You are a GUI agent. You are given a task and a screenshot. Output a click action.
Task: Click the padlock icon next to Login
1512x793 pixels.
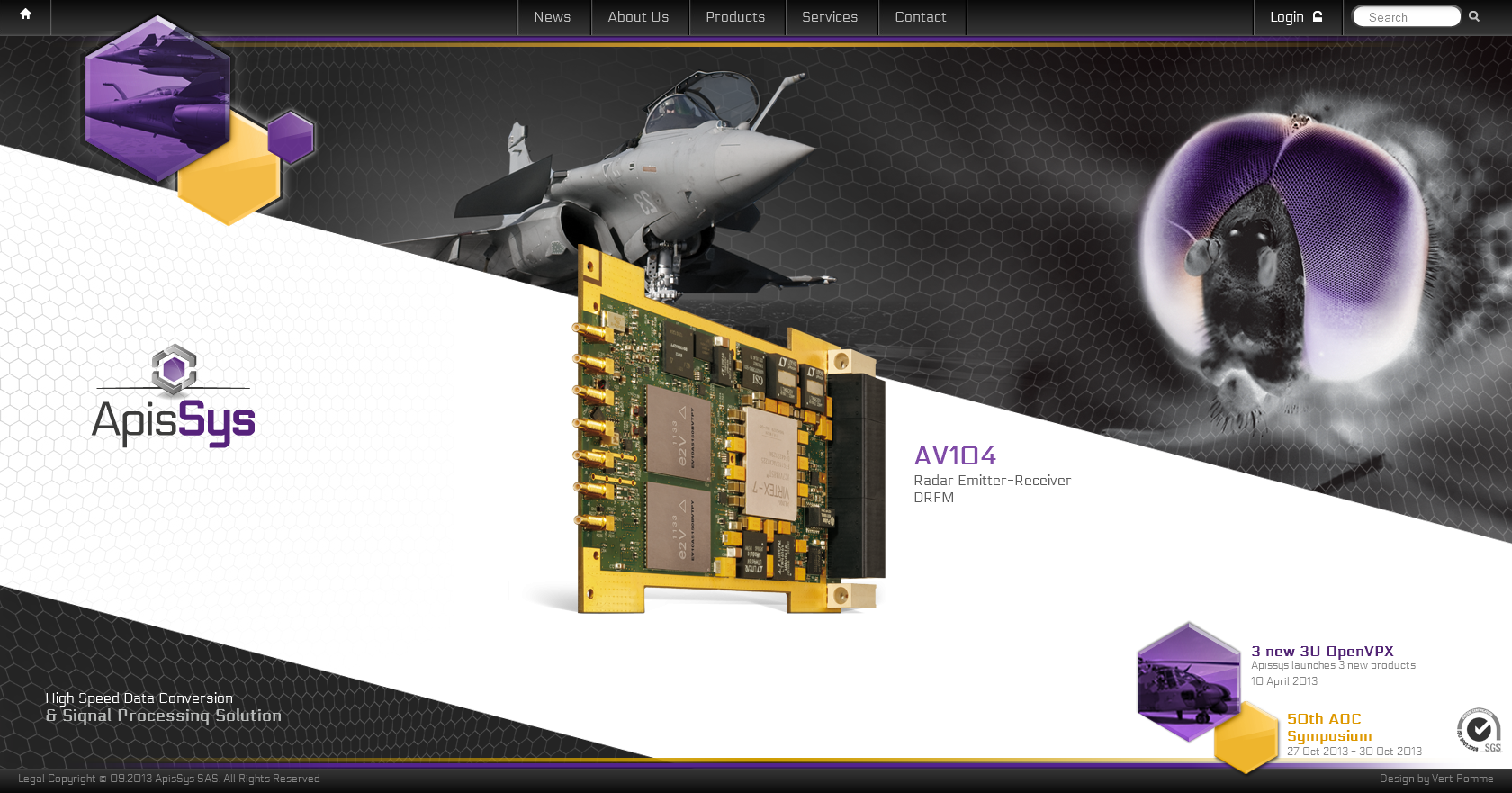click(1318, 16)
